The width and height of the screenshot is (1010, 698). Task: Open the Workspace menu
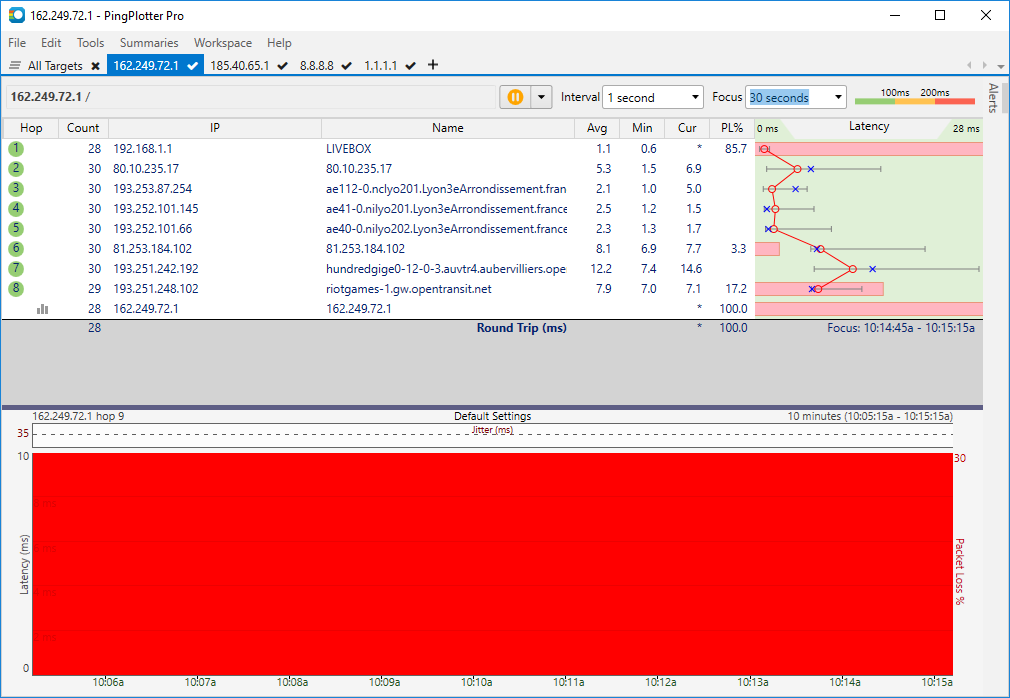(223, 43)
